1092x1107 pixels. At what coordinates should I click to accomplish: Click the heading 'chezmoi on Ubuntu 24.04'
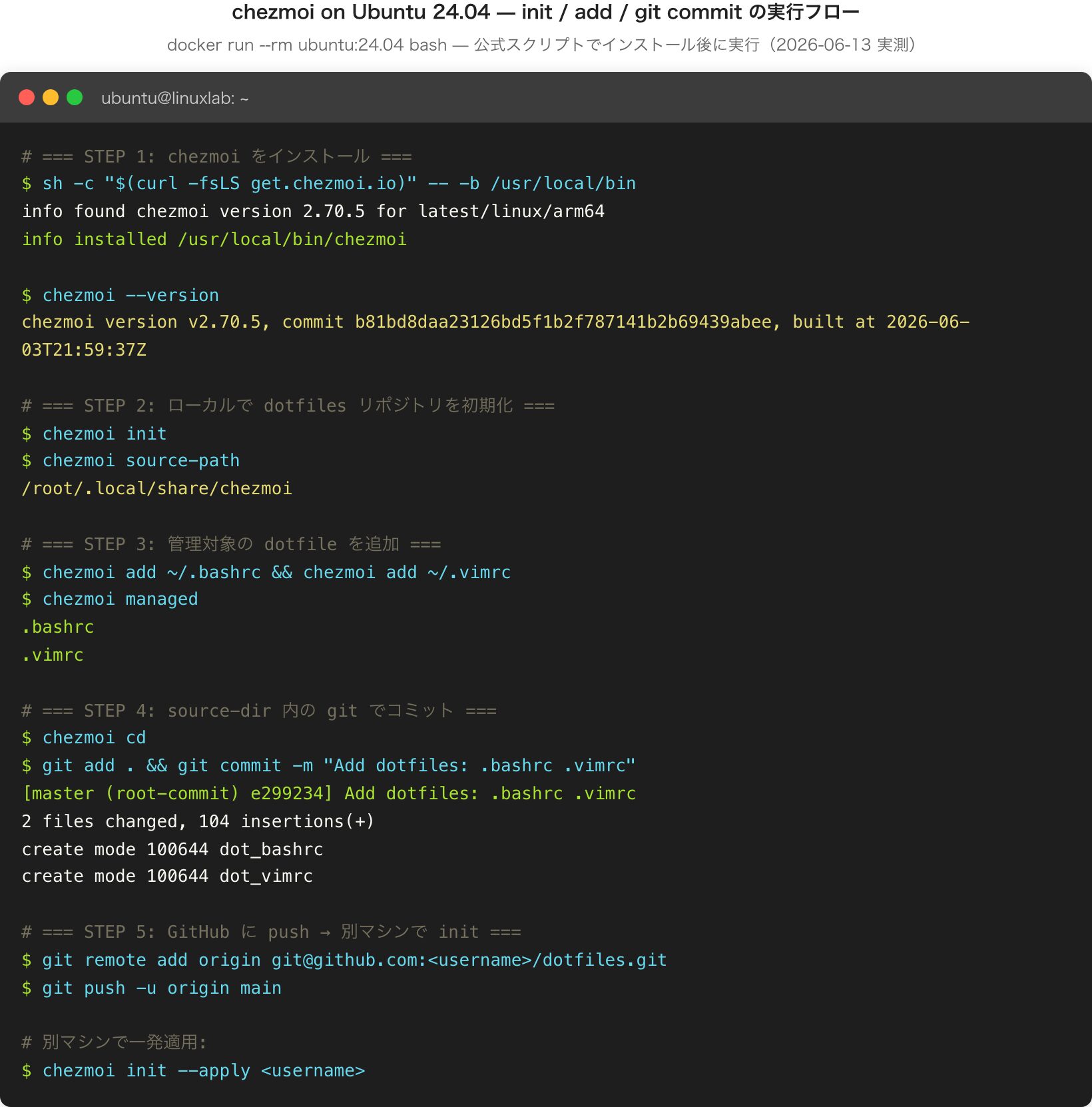coord(360,12)
